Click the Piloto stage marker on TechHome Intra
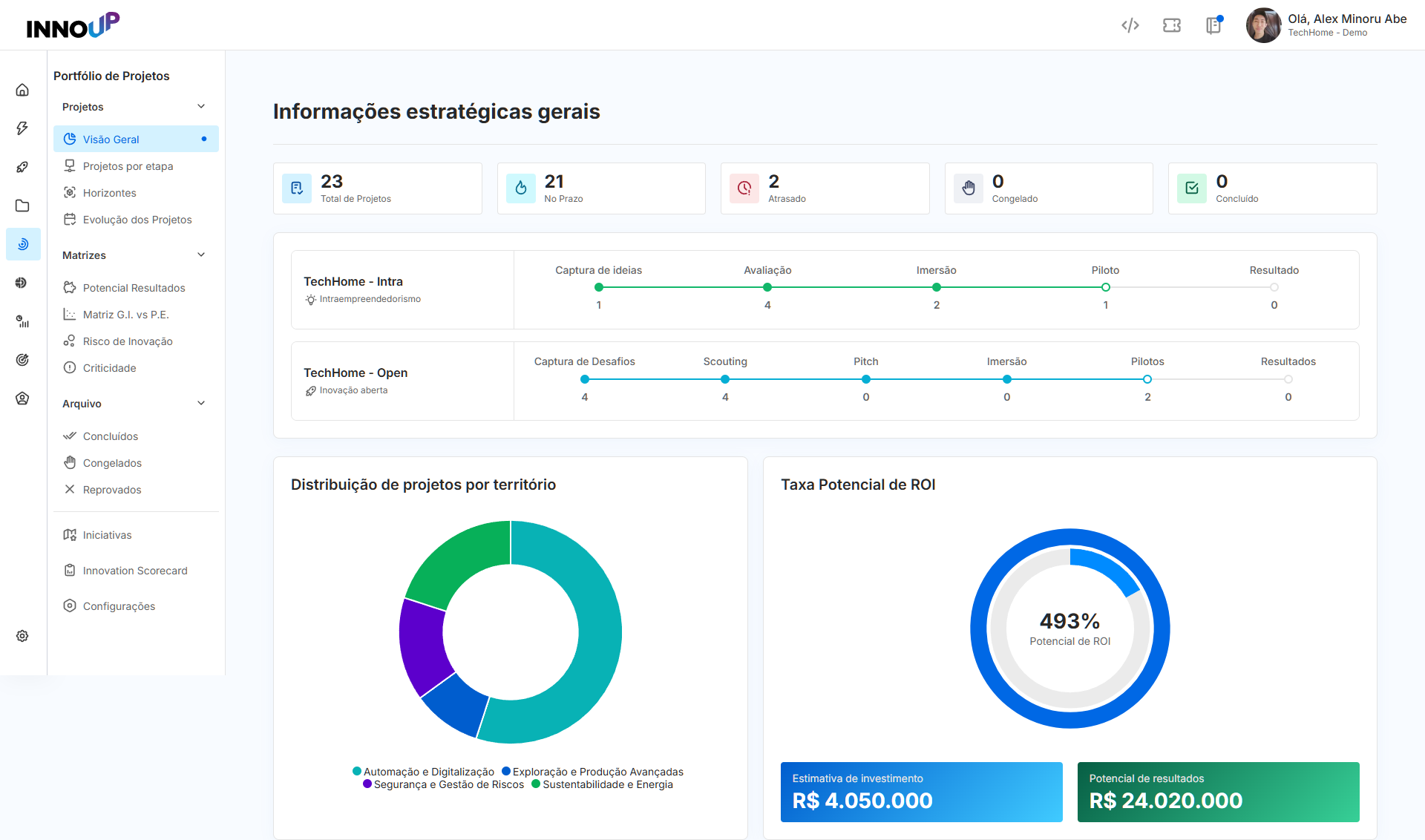This screenshot has width=1425, height=840. pos(1105,287)
